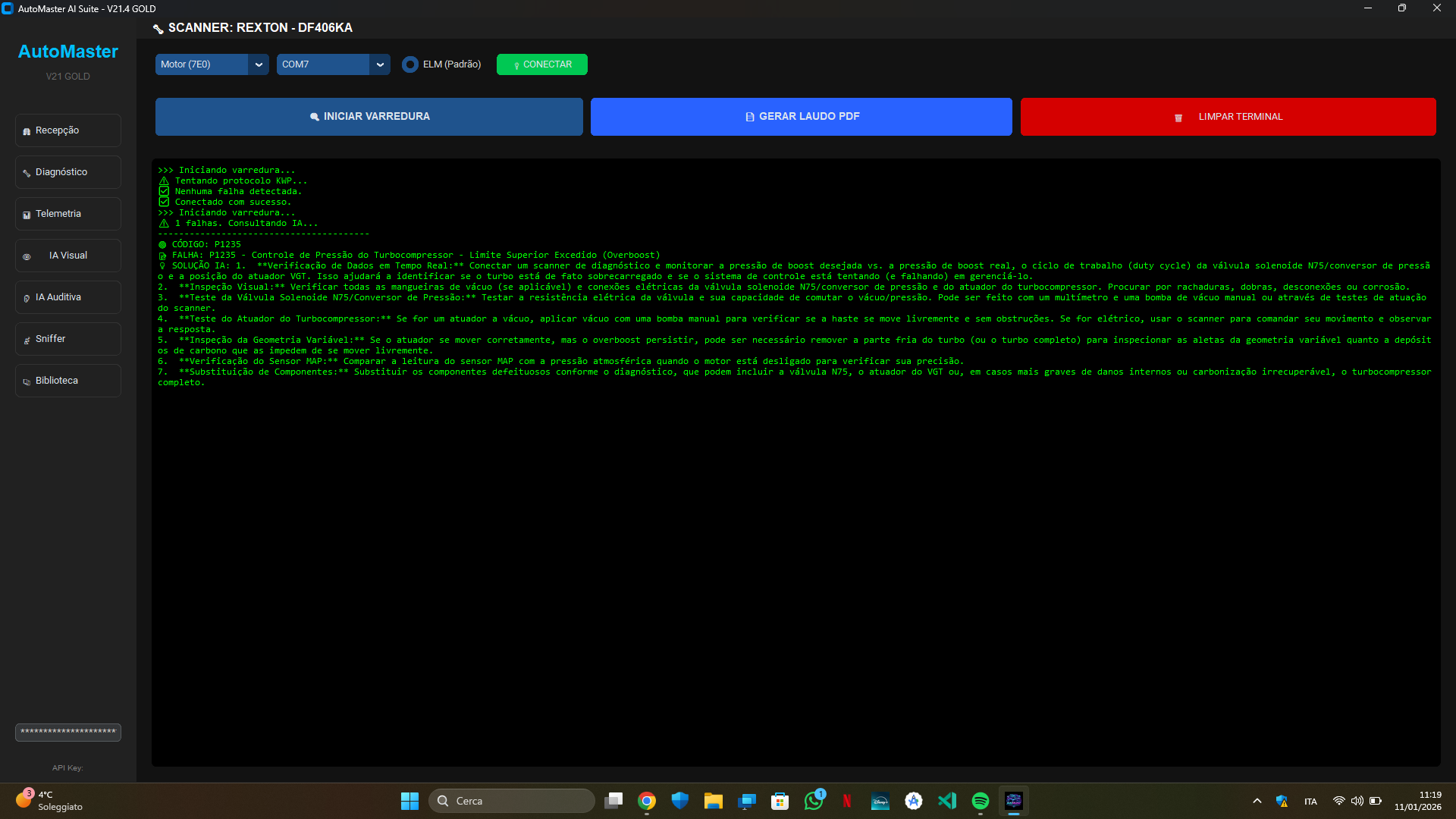Click the trash icon on LIMPAR TERMINAL
1456x819 pixels.
(1178, 118)
